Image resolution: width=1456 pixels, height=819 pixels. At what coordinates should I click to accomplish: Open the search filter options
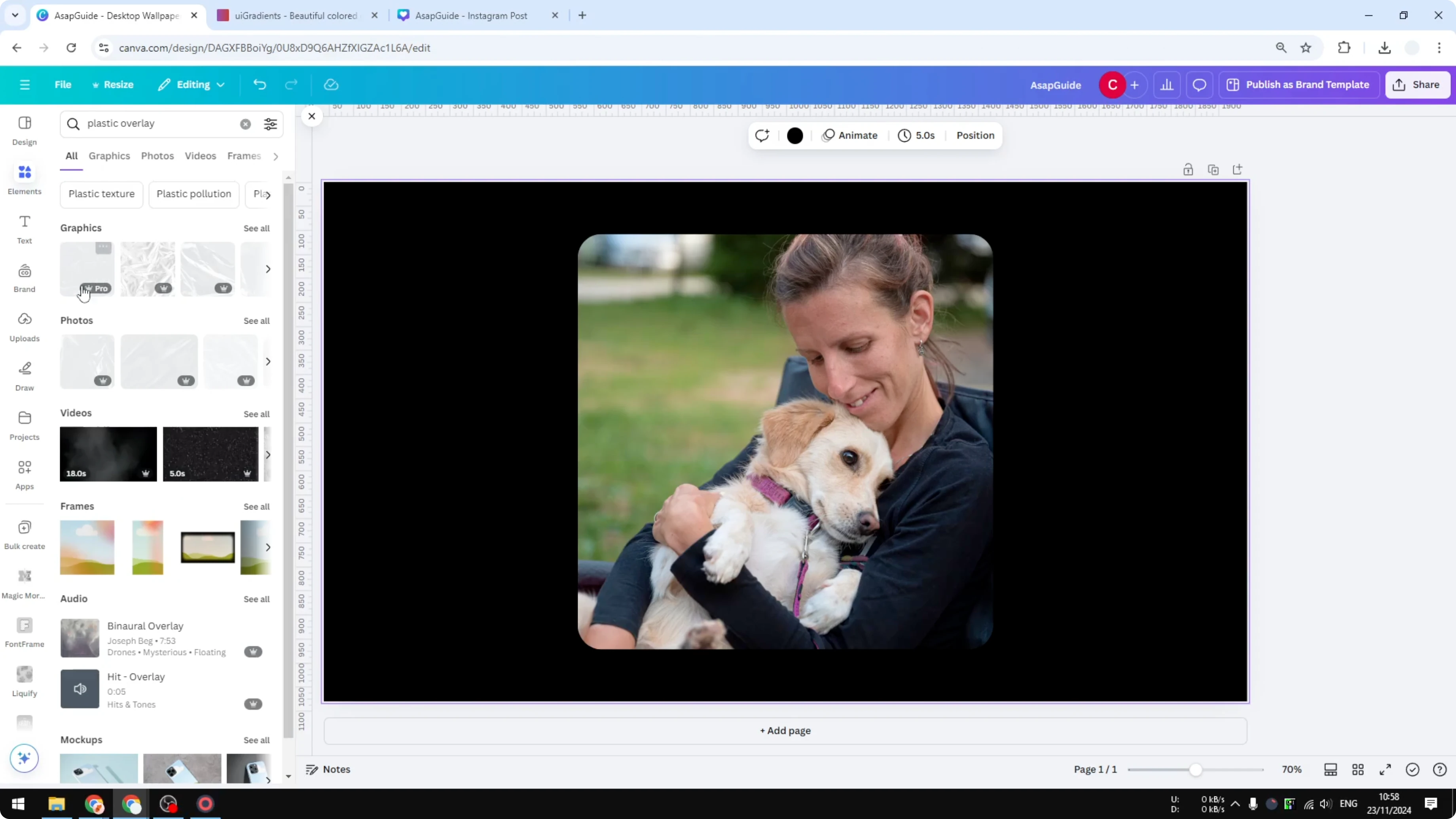click(x=270, y=124)
